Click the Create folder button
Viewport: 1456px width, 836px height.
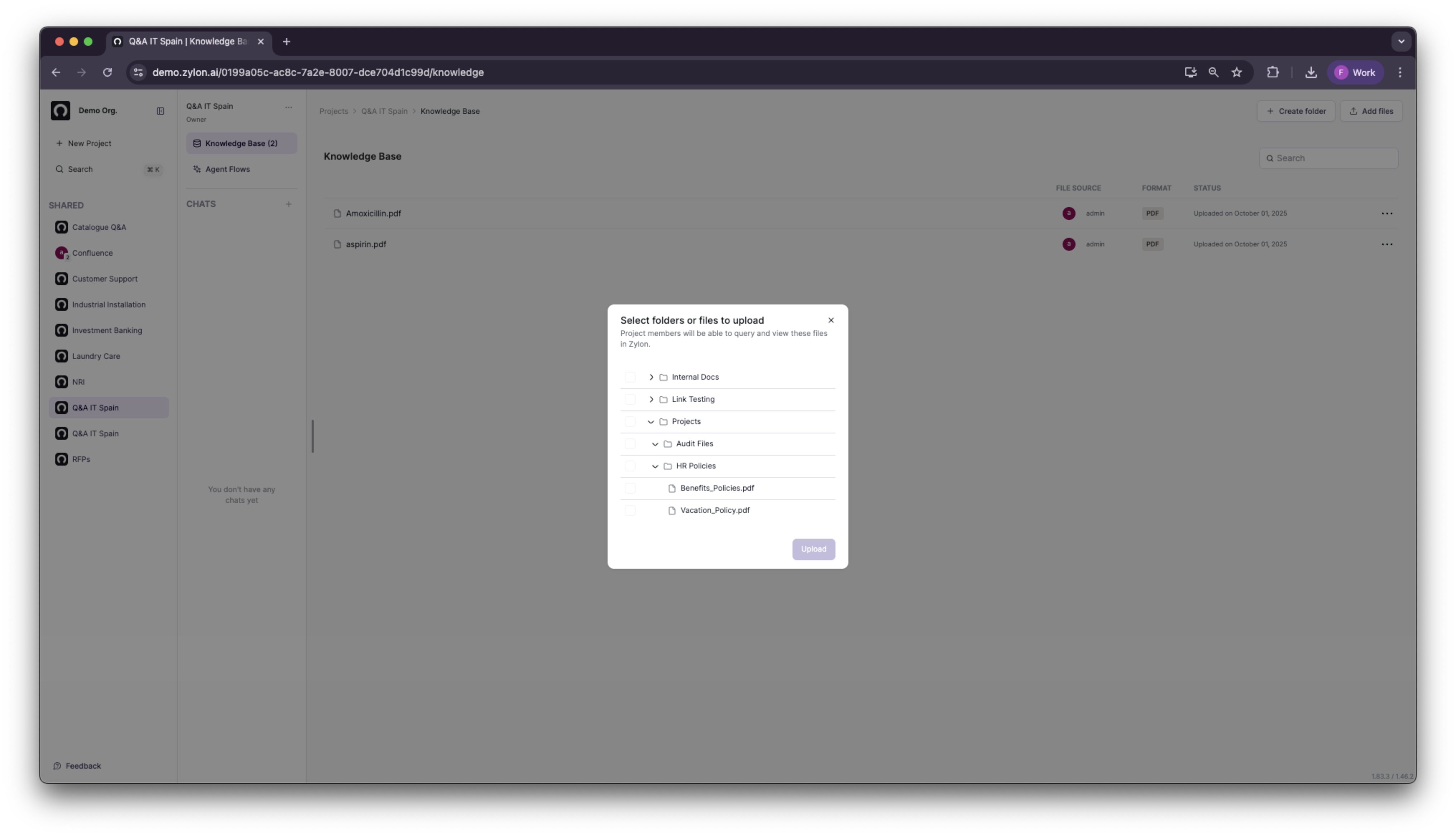[1296, 111]
